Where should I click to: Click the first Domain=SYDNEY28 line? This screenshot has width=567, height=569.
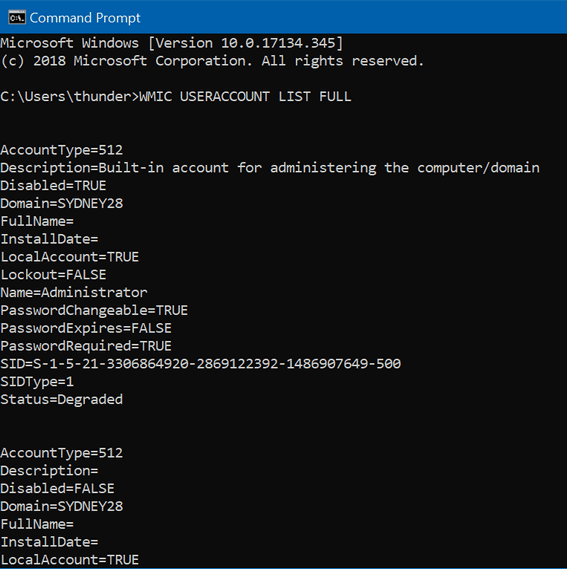coord(62,204)
